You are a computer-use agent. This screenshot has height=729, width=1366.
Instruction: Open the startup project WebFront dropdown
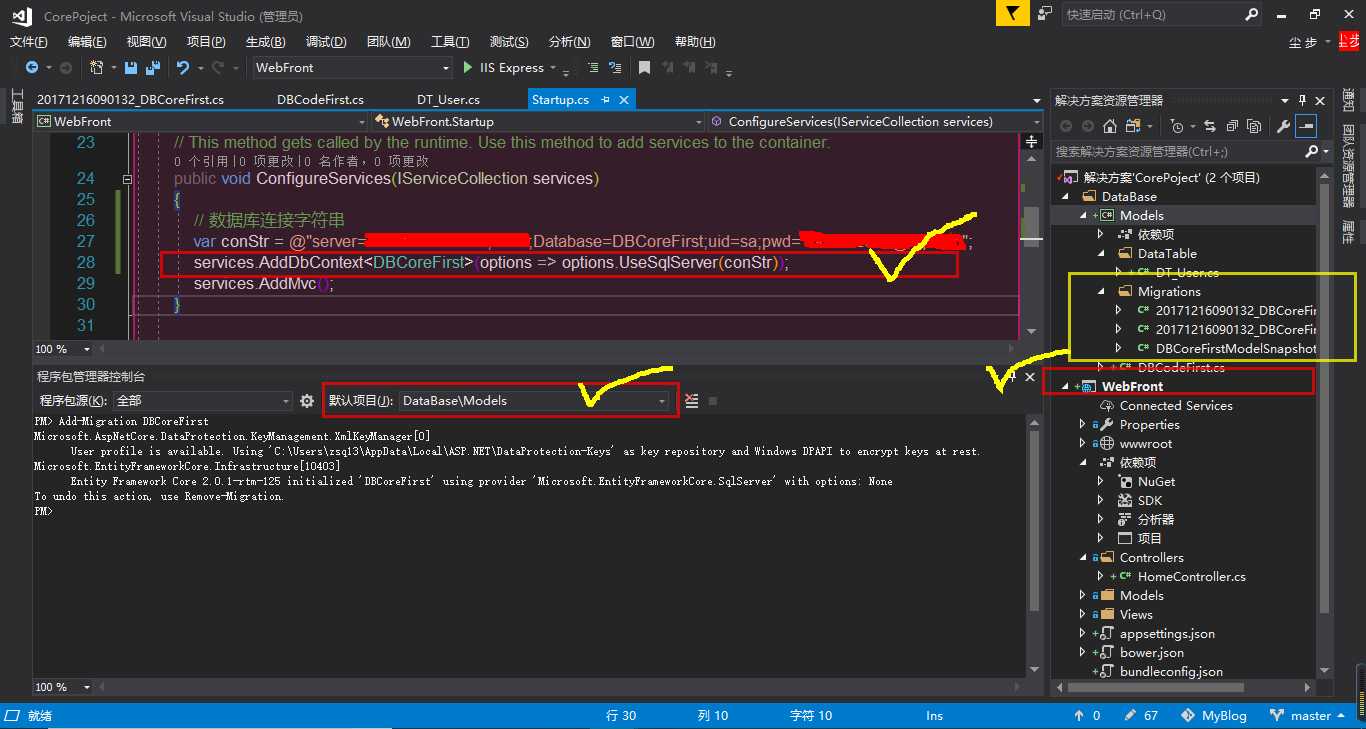click(446, 67)
